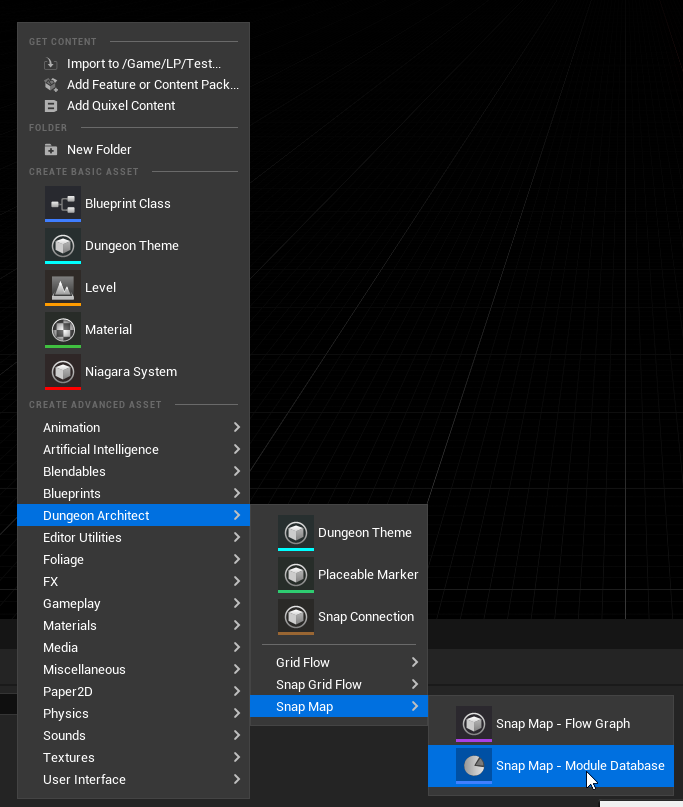The height and width of the screenshot is (807, 683).
Task: Click the Quixel Content icon
Action: coord(50,106)
